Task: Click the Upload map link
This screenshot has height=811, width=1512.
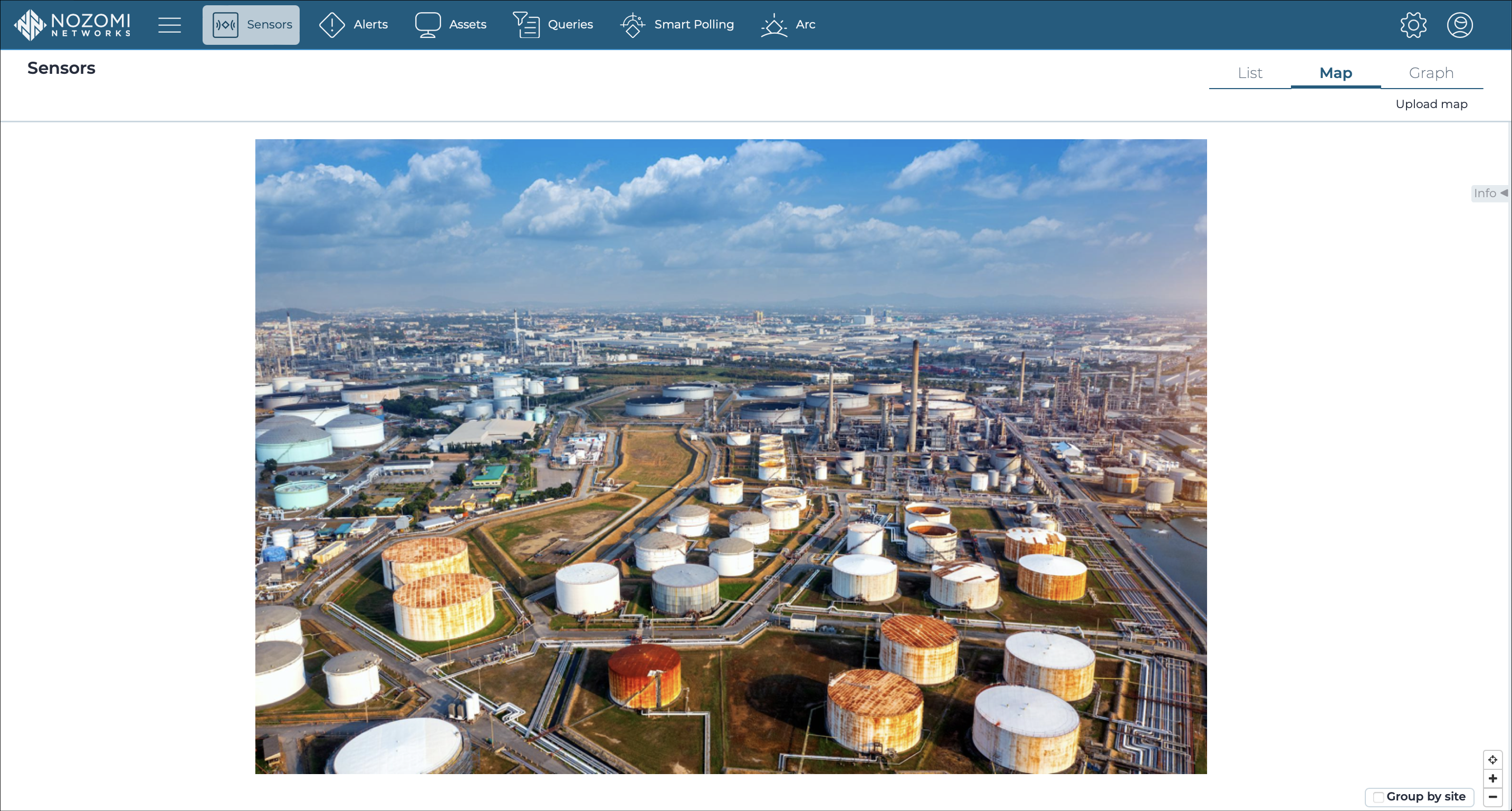Action: click(x=1431, y=104)
